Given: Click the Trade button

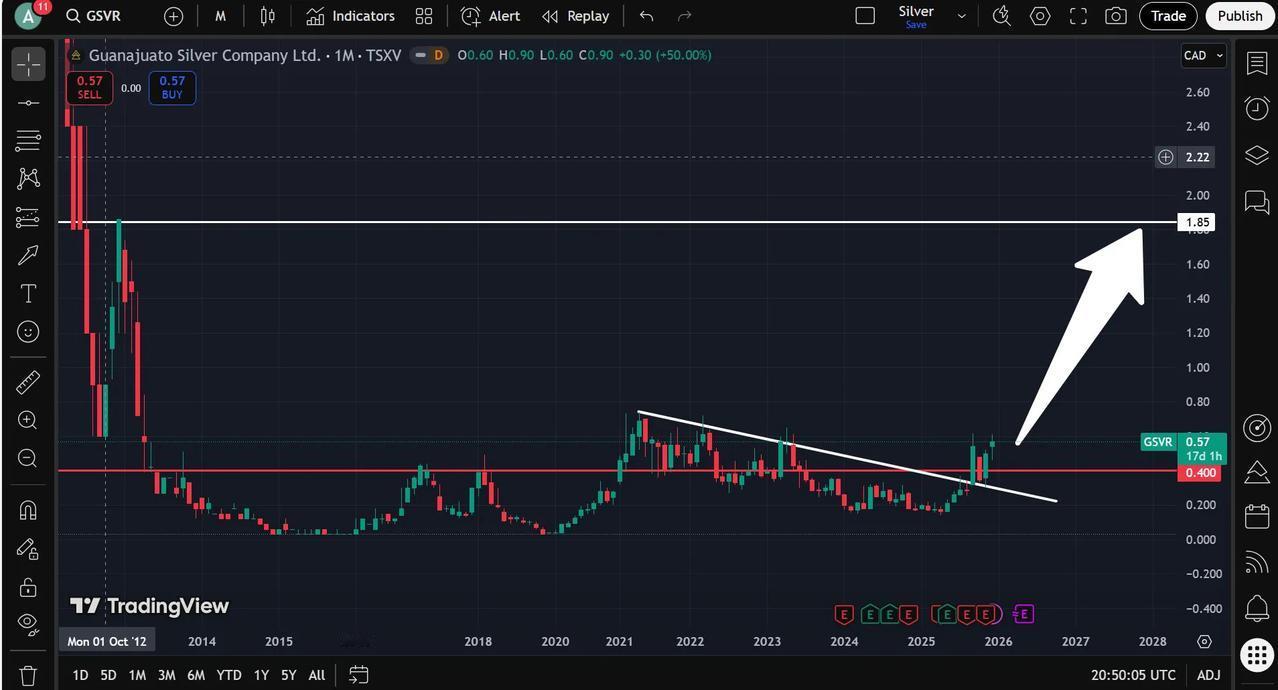Looking at the screenshot, I should coord(1168,16).
